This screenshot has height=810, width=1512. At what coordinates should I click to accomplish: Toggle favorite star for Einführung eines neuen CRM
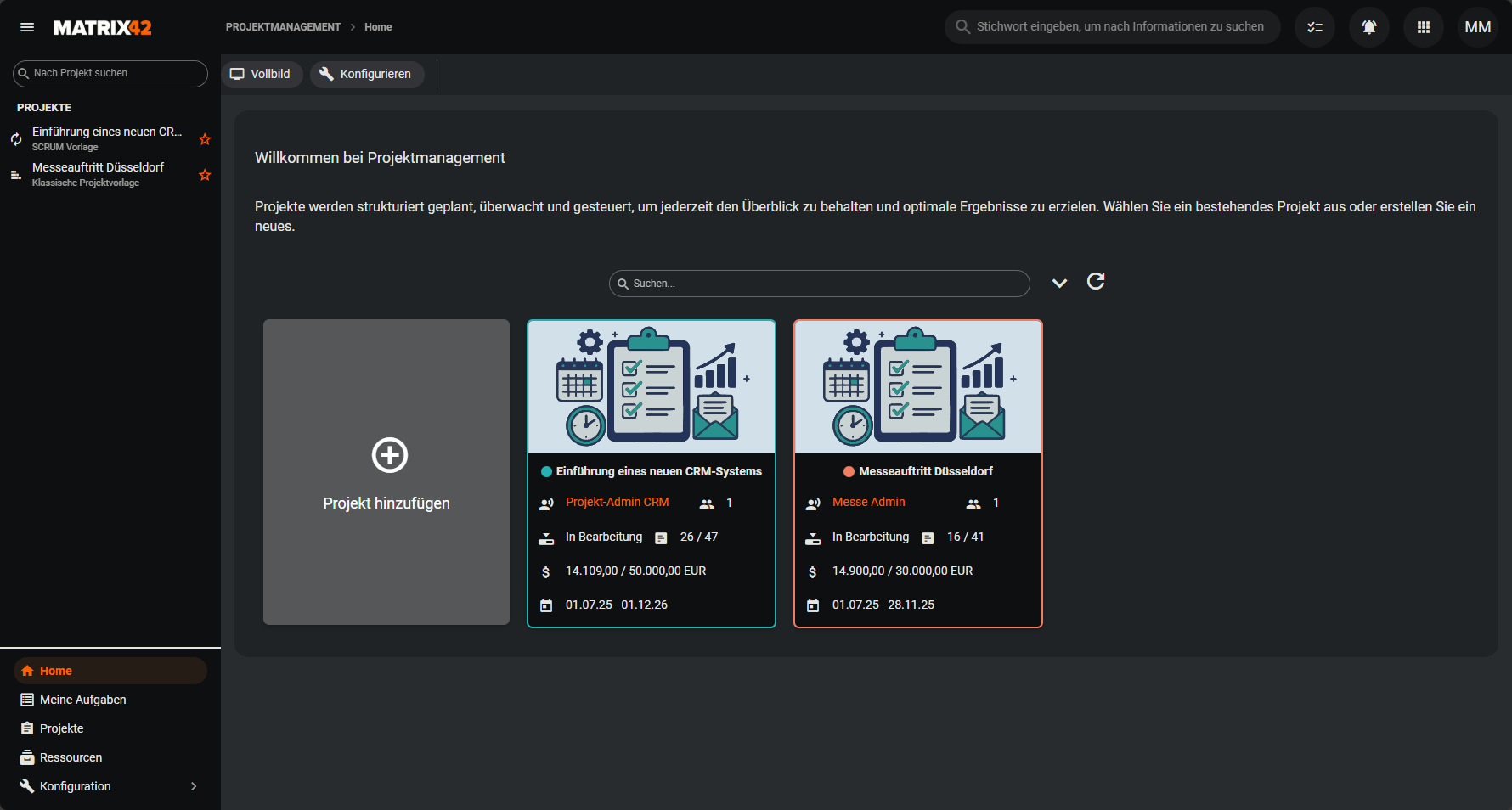coord(205,139)
